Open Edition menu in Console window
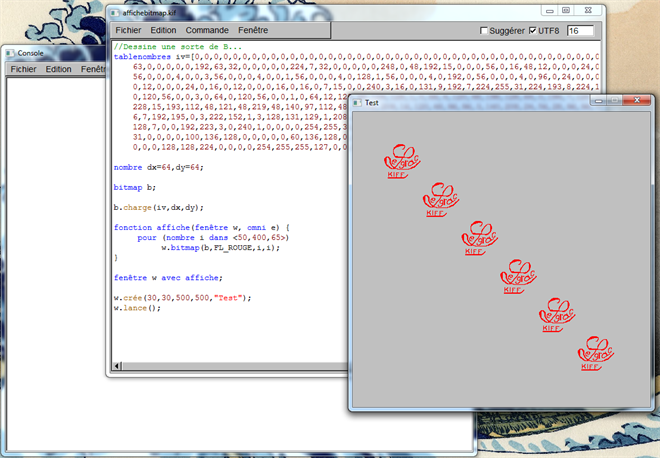This screenshot has height=458, width=660. pos(58,69)
